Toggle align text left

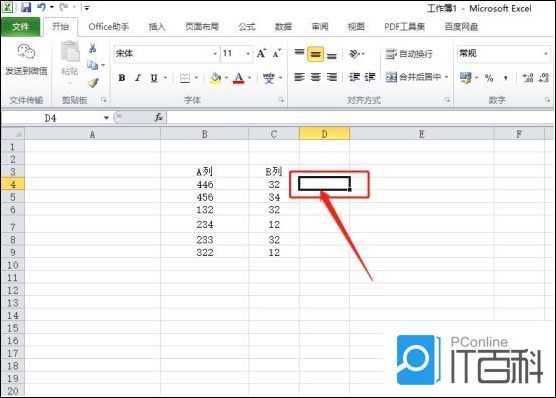299,77
